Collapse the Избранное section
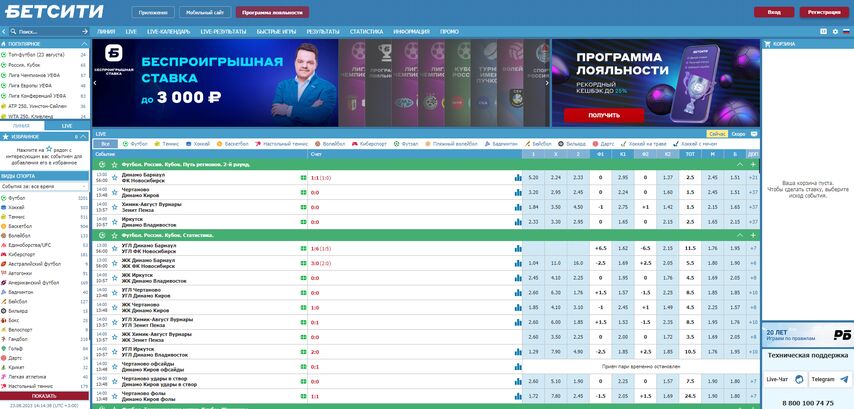This screenshot has width=854, height=409. tap(84, 137)
